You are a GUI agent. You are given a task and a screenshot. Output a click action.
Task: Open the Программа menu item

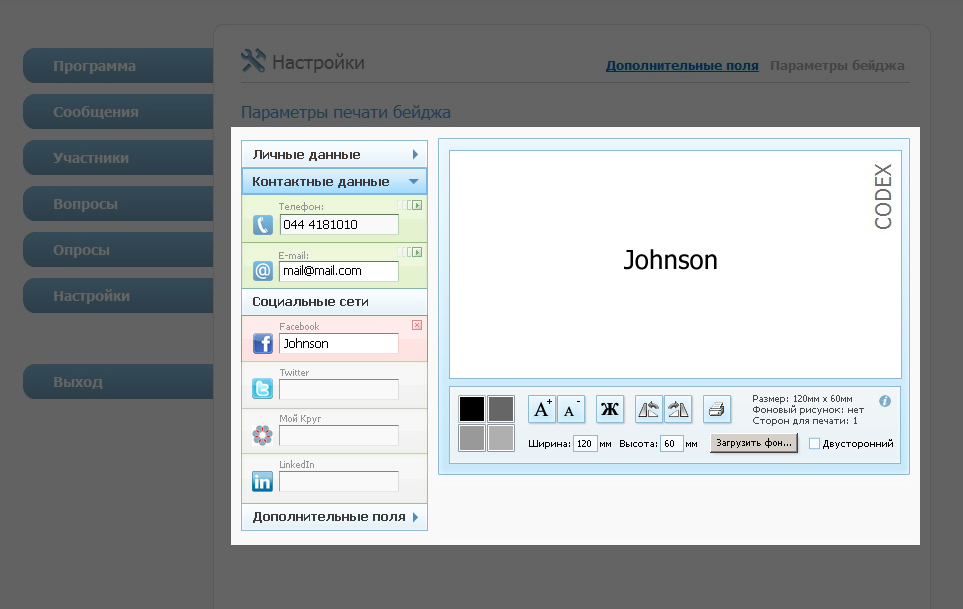118,66
